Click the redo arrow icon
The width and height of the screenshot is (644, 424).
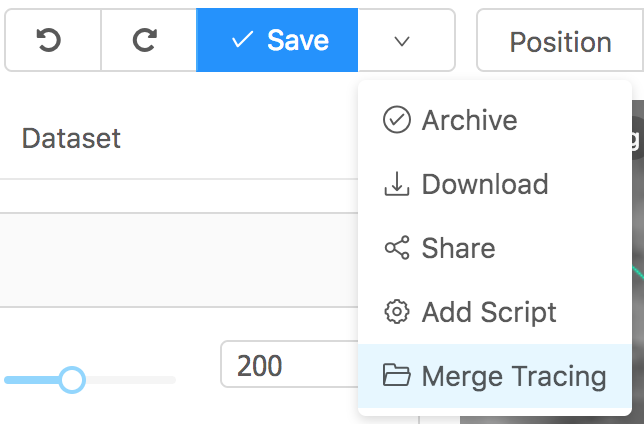[145, 40]
